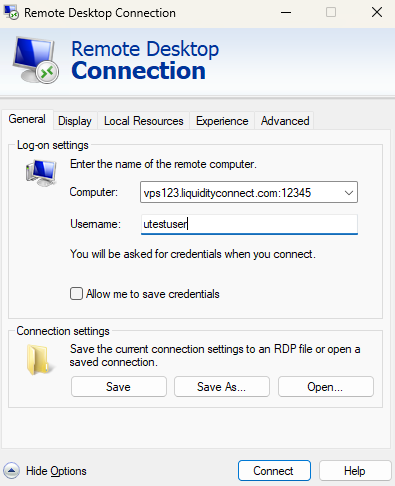Click the 'Log-on settings' group label

(x=53, y=145)
